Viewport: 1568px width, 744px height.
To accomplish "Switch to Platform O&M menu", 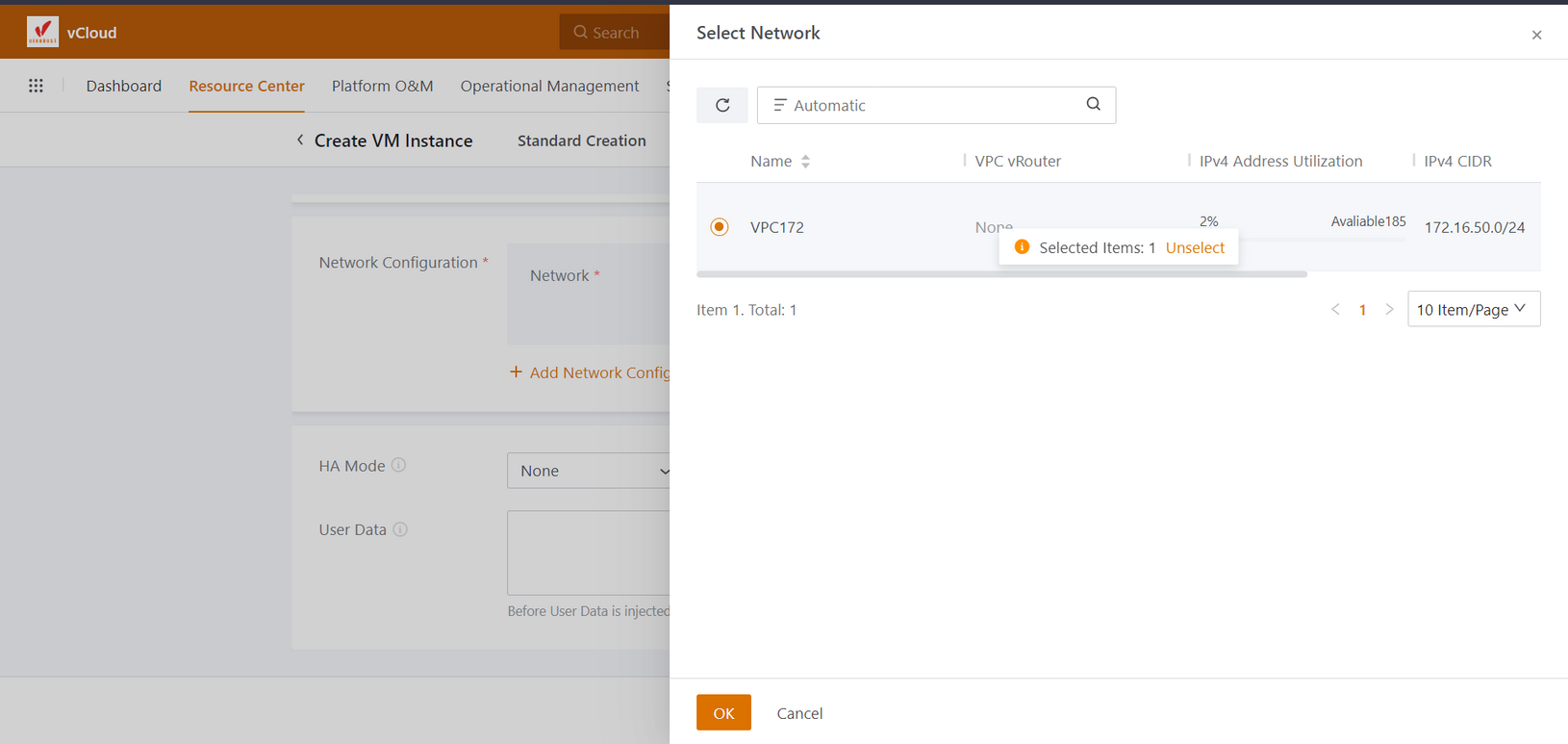I will pyautogui.click(x=382, y=86).
